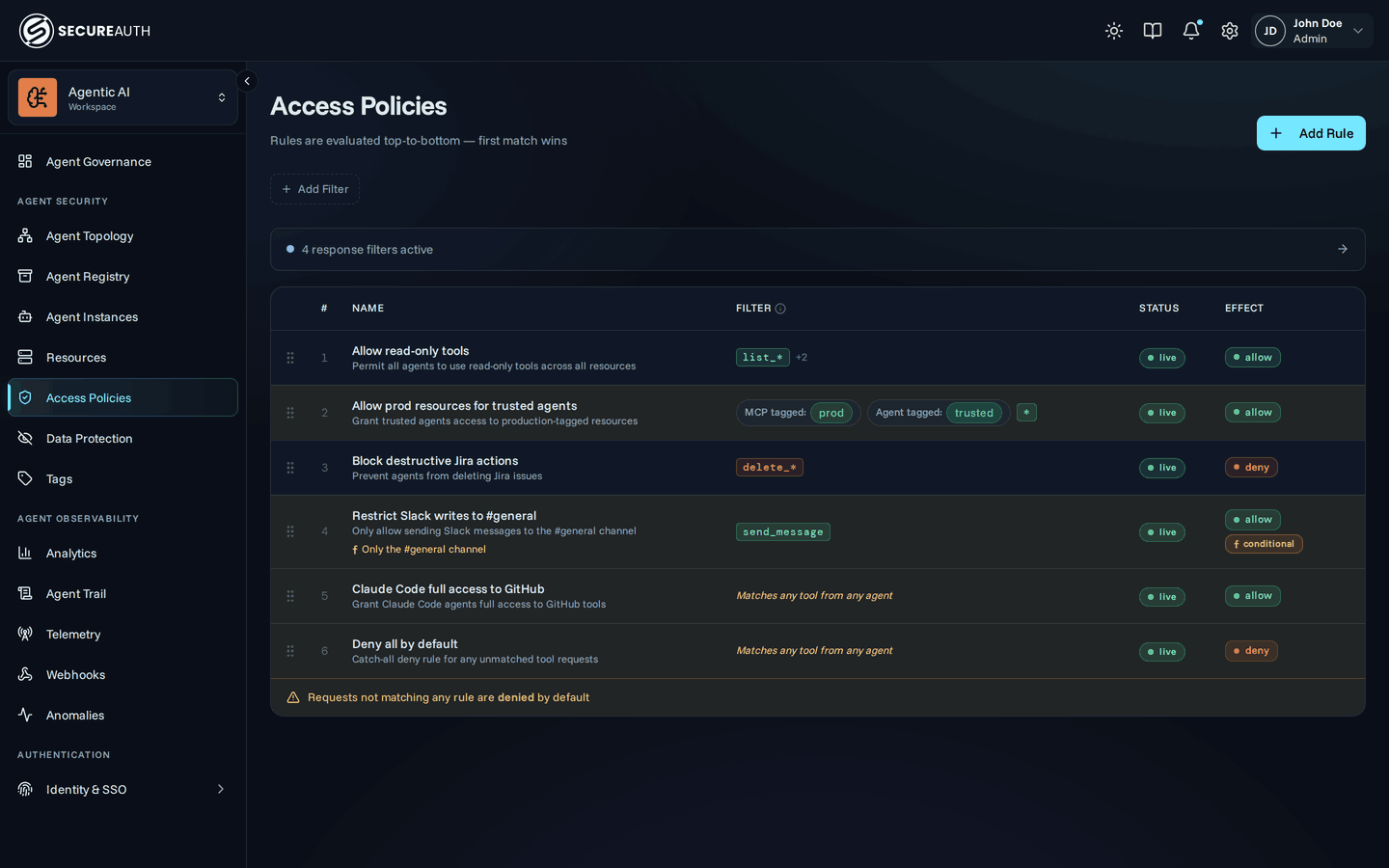The height and width of the screenshot is (868, 1389).
Task: Click the SecureAuth logo
Action: coord(85,31)
